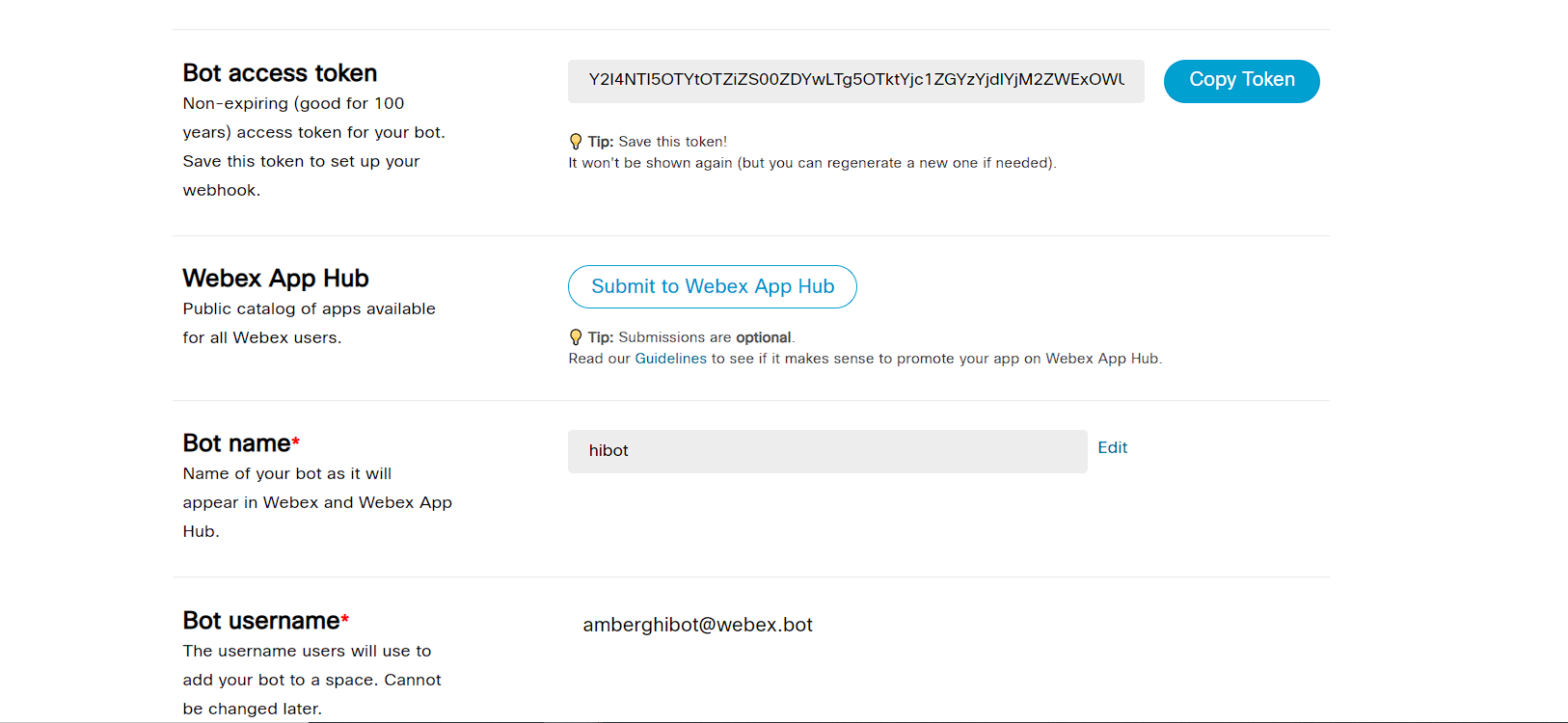This screenshot has width=1568, height=723.
Task: Edit the bot name
Action: point(1112,447)
